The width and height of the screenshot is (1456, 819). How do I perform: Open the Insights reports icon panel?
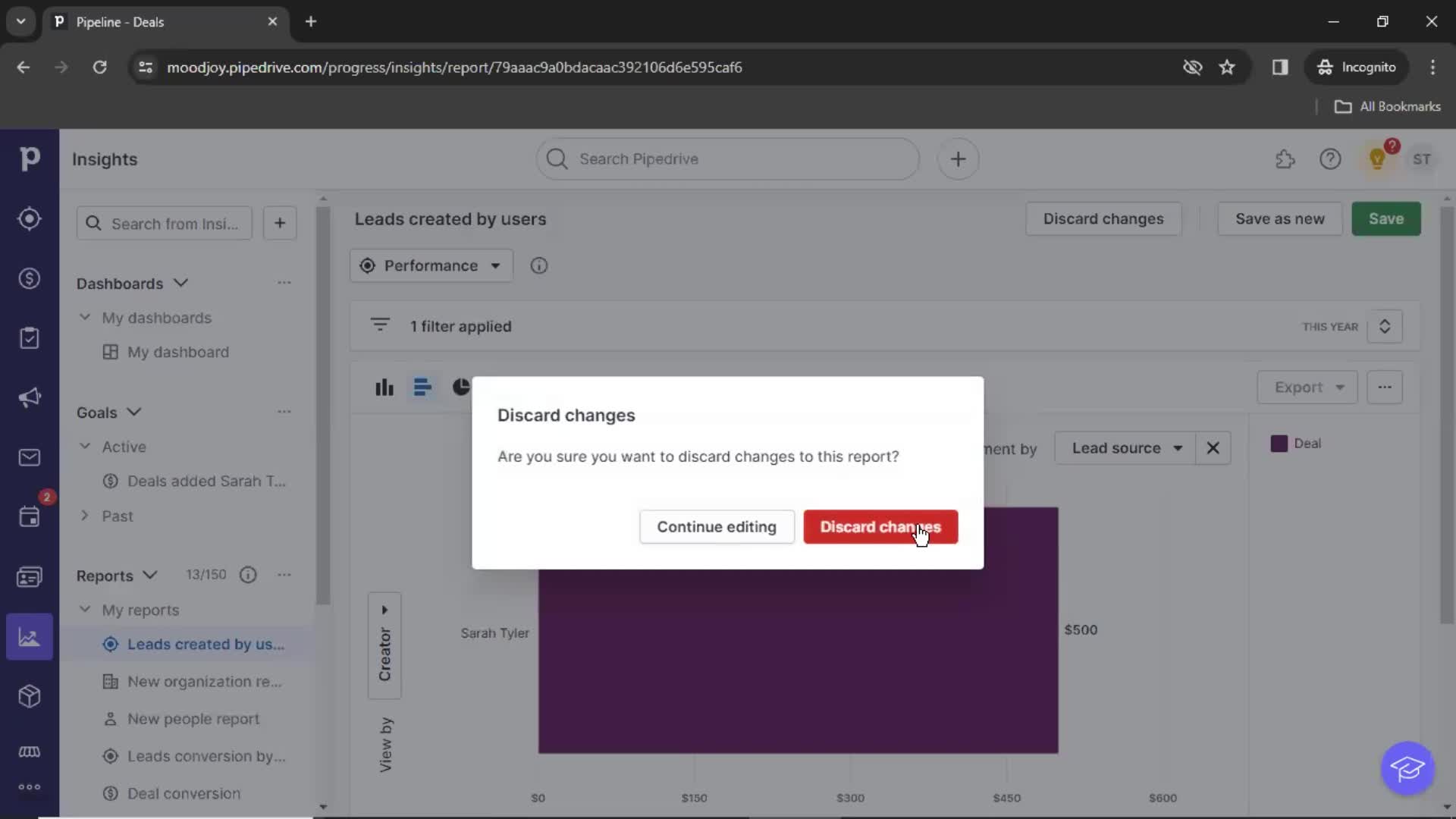click(x=29, y=637)
